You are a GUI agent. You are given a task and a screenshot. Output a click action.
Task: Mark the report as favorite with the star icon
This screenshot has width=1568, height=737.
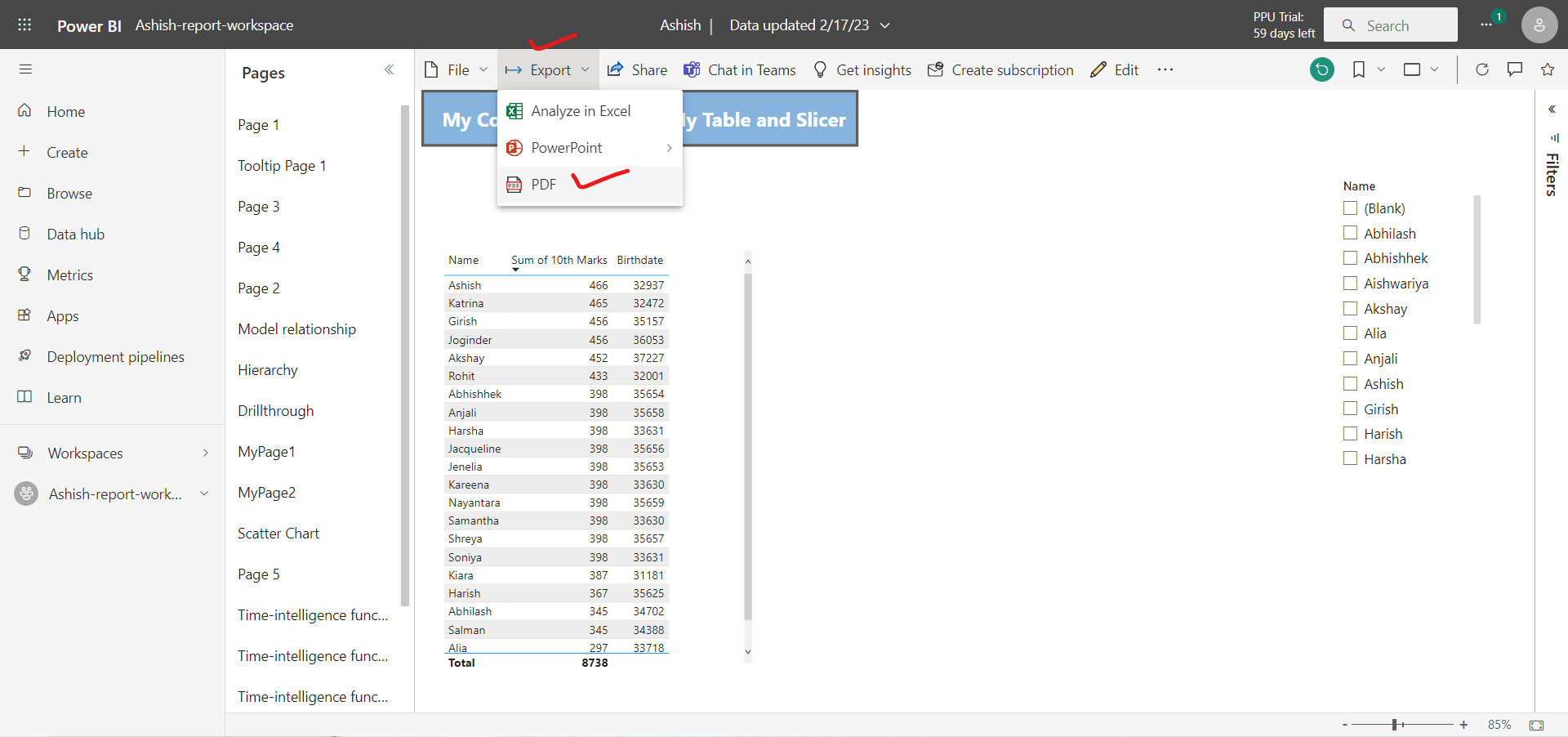coord(1548,69)
